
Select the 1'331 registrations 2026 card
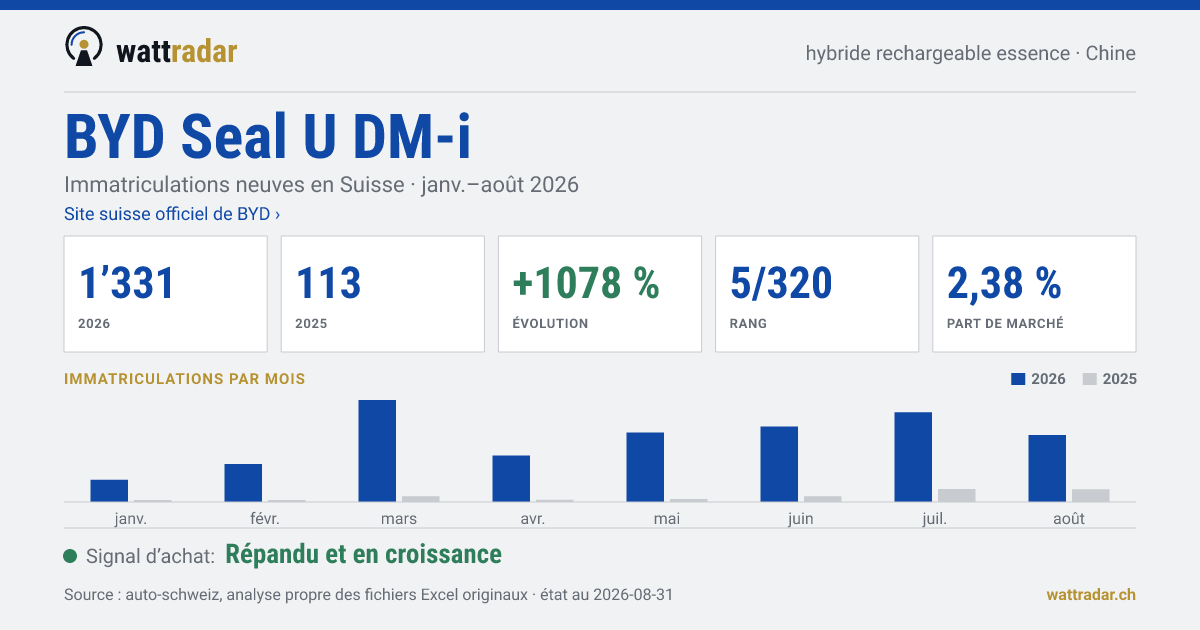[165, 294]
